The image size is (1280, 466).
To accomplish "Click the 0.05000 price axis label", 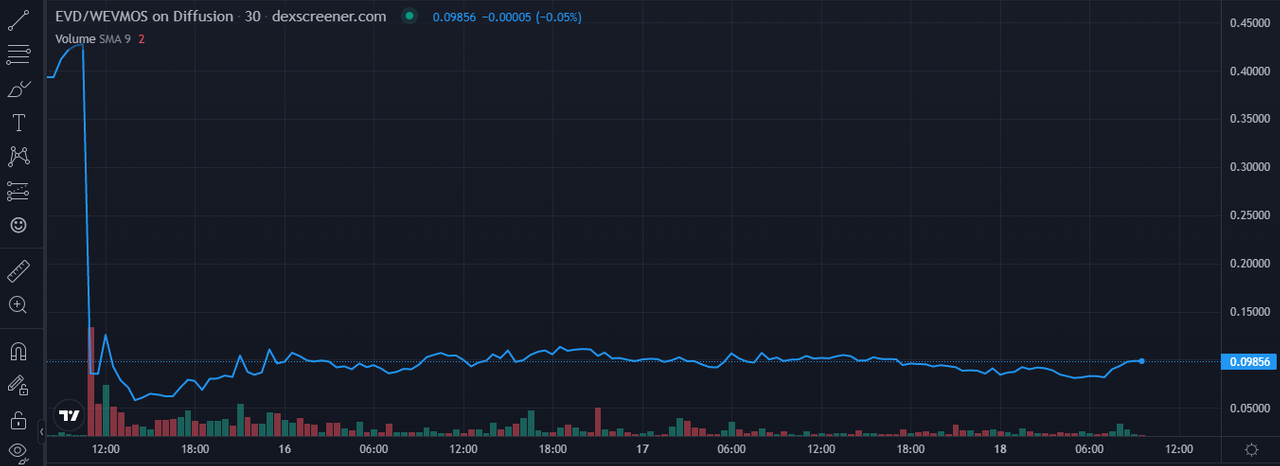I will [x=1249, y=408].
